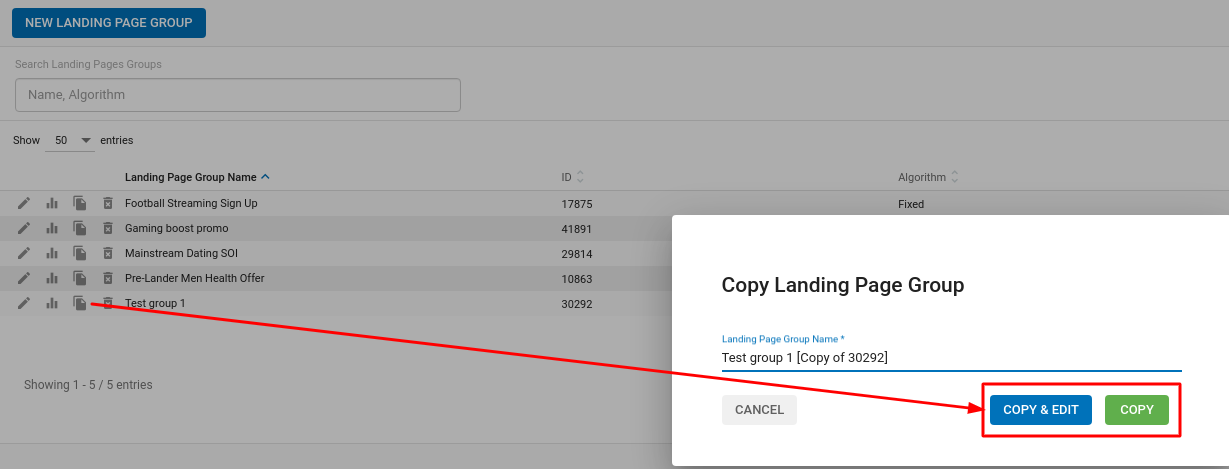The image size is (1229, 469).
Task: Open the Show entries dropdown
Action: click(x=70, y=141)
